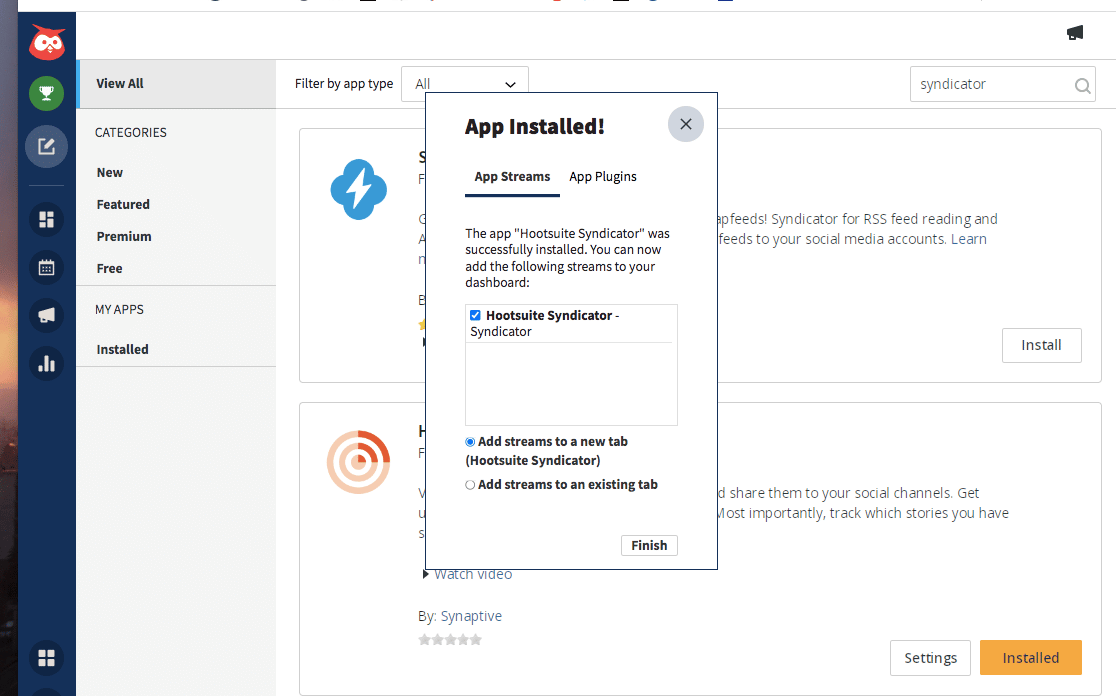Image resolution: width=1116 pixels, height=696 pixels.
Task: Click the star rating under Synaptive
Action: click(x=450, y=640)
